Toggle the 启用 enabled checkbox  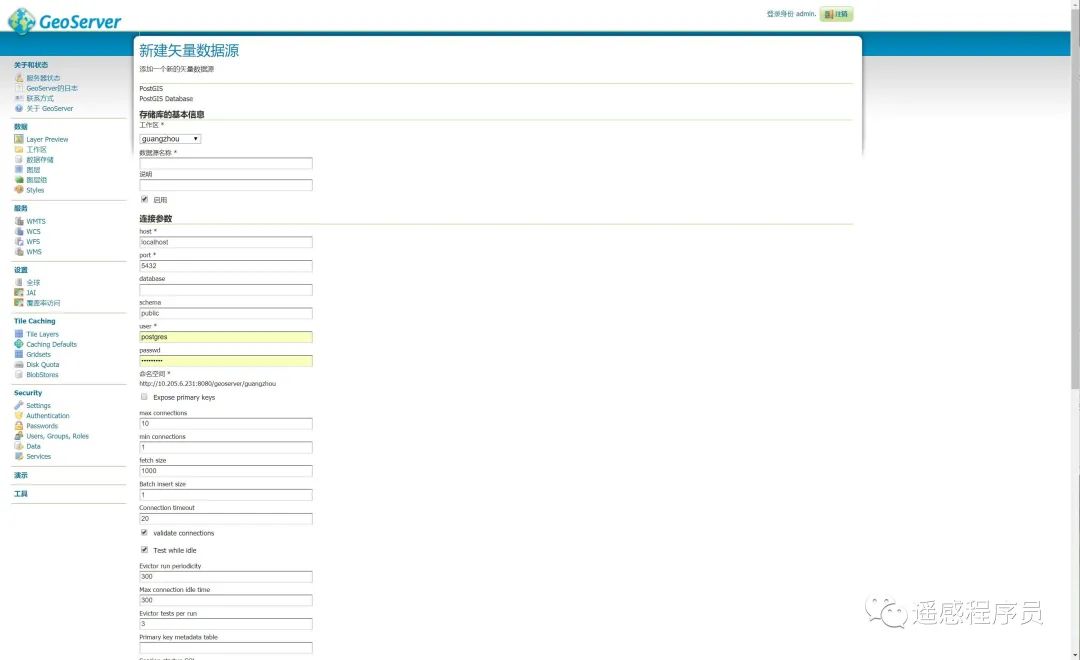(x=144, y=199)
